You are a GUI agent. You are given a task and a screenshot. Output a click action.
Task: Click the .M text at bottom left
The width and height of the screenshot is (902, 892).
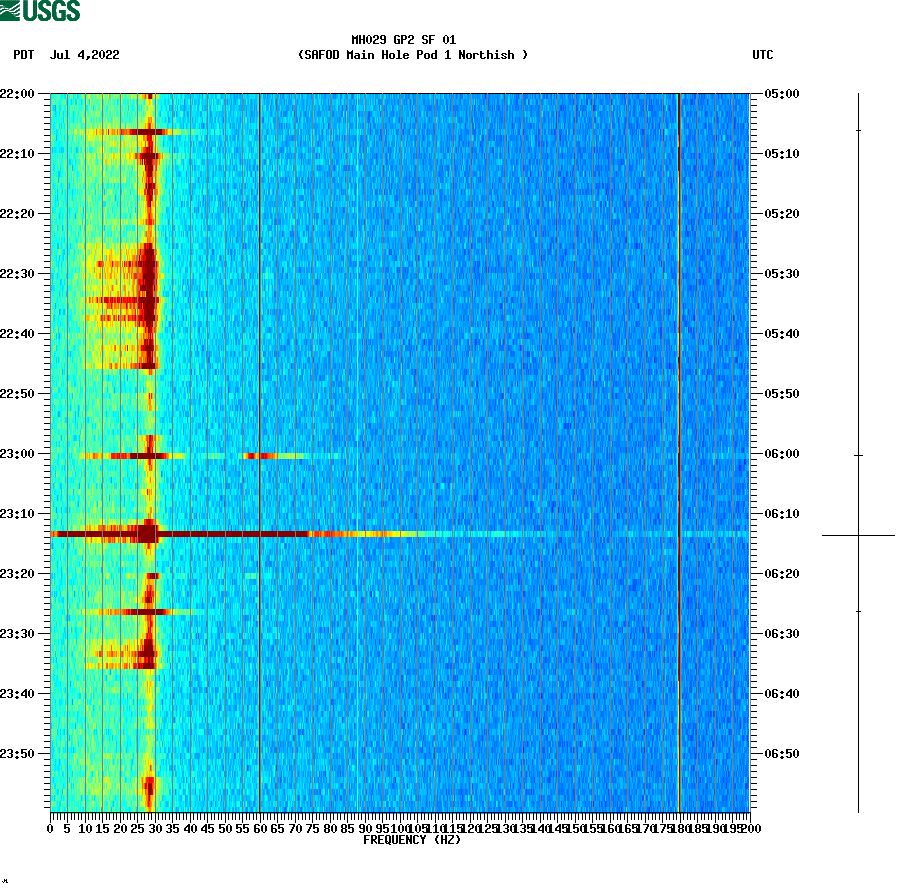(8, 883)
